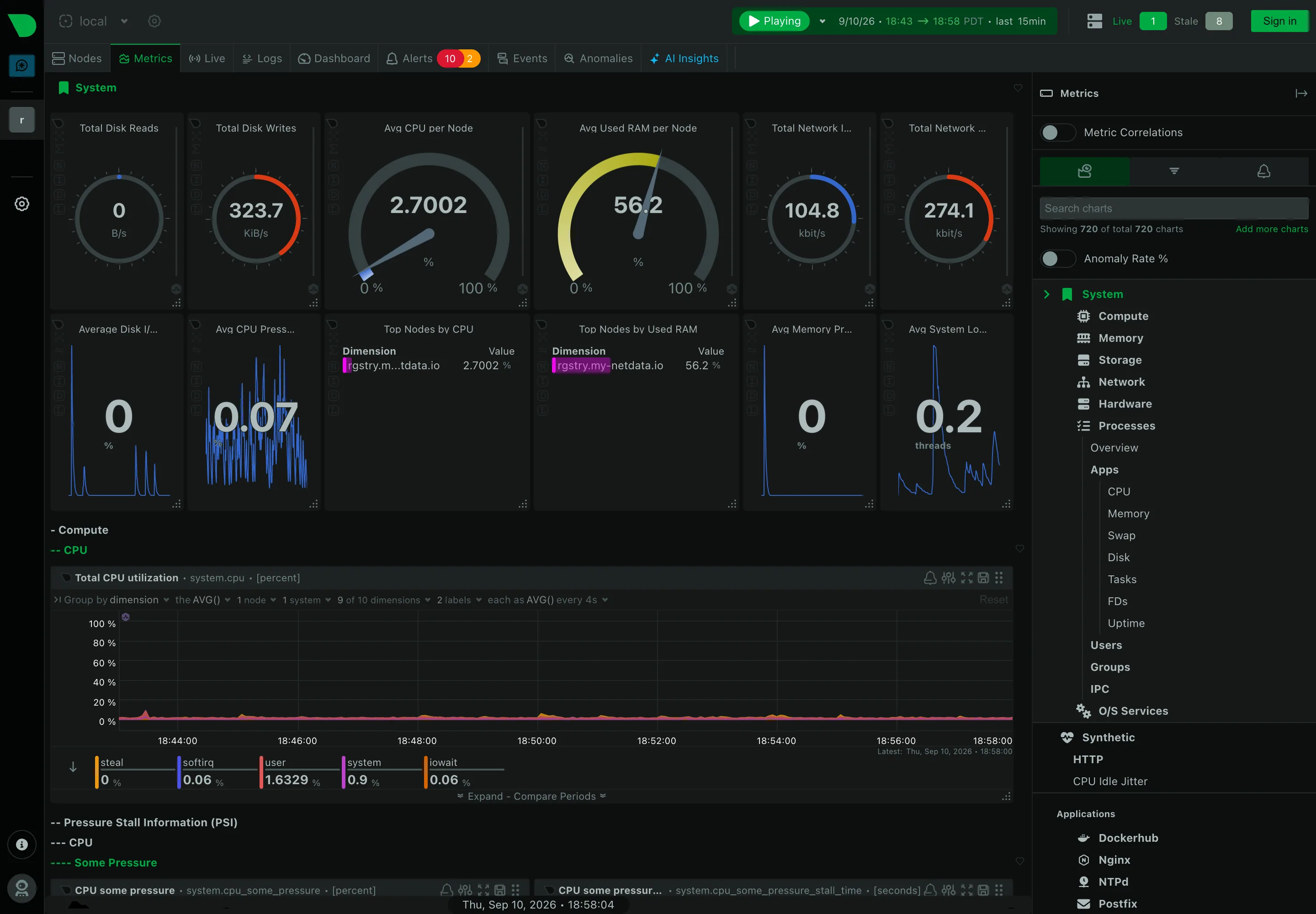This screenshot has width=1316, height=914.
Task: Toggle Playing playback button
Action: click(x=774, y=21)
